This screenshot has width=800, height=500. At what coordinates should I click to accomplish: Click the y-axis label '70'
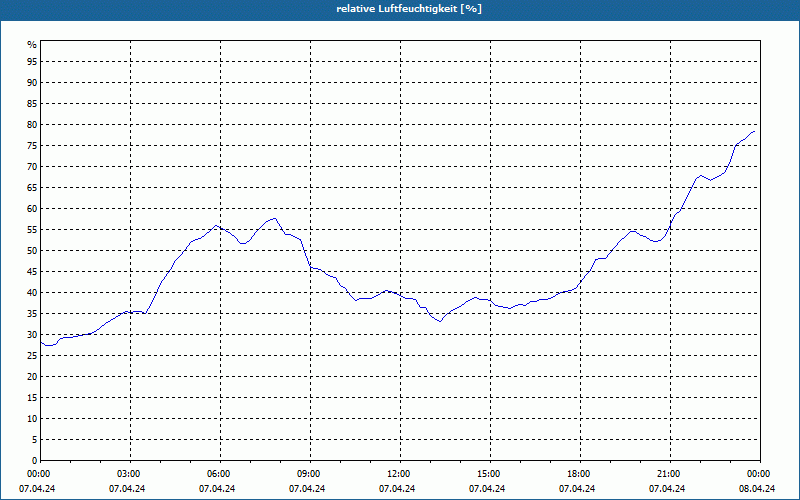[32, 167]
